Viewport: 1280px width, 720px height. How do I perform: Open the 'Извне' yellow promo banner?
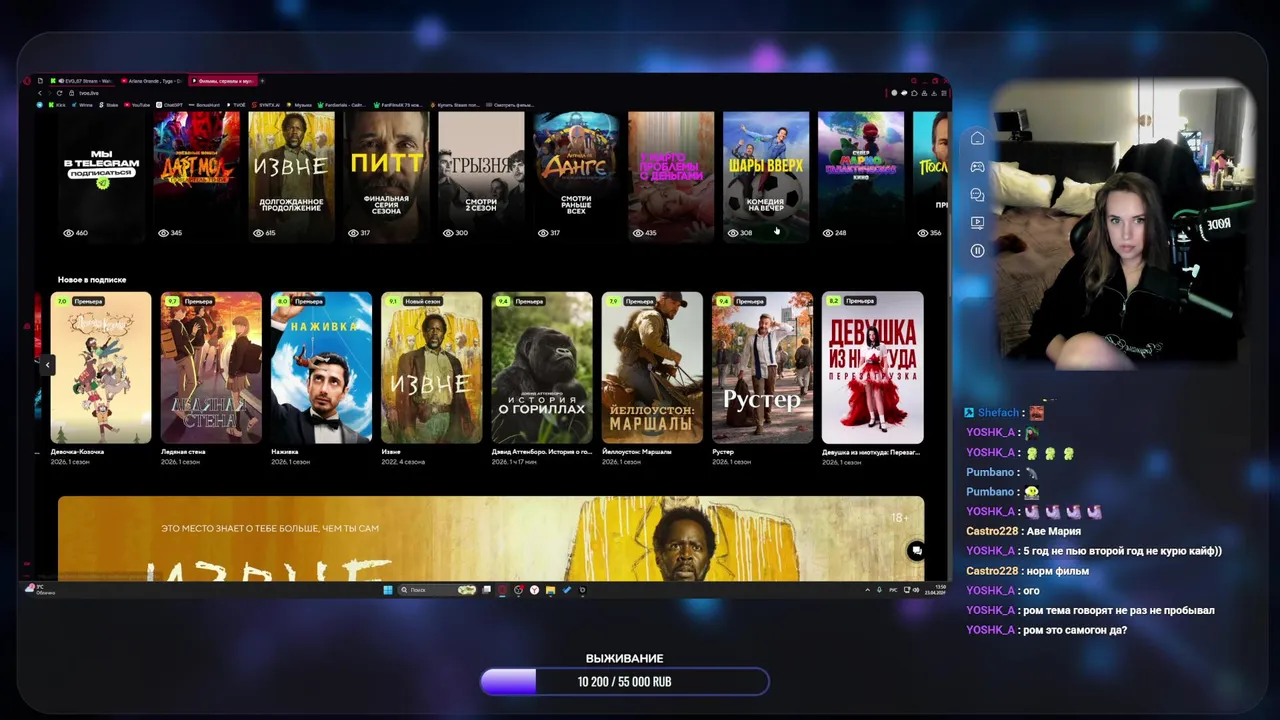[491, 538]
